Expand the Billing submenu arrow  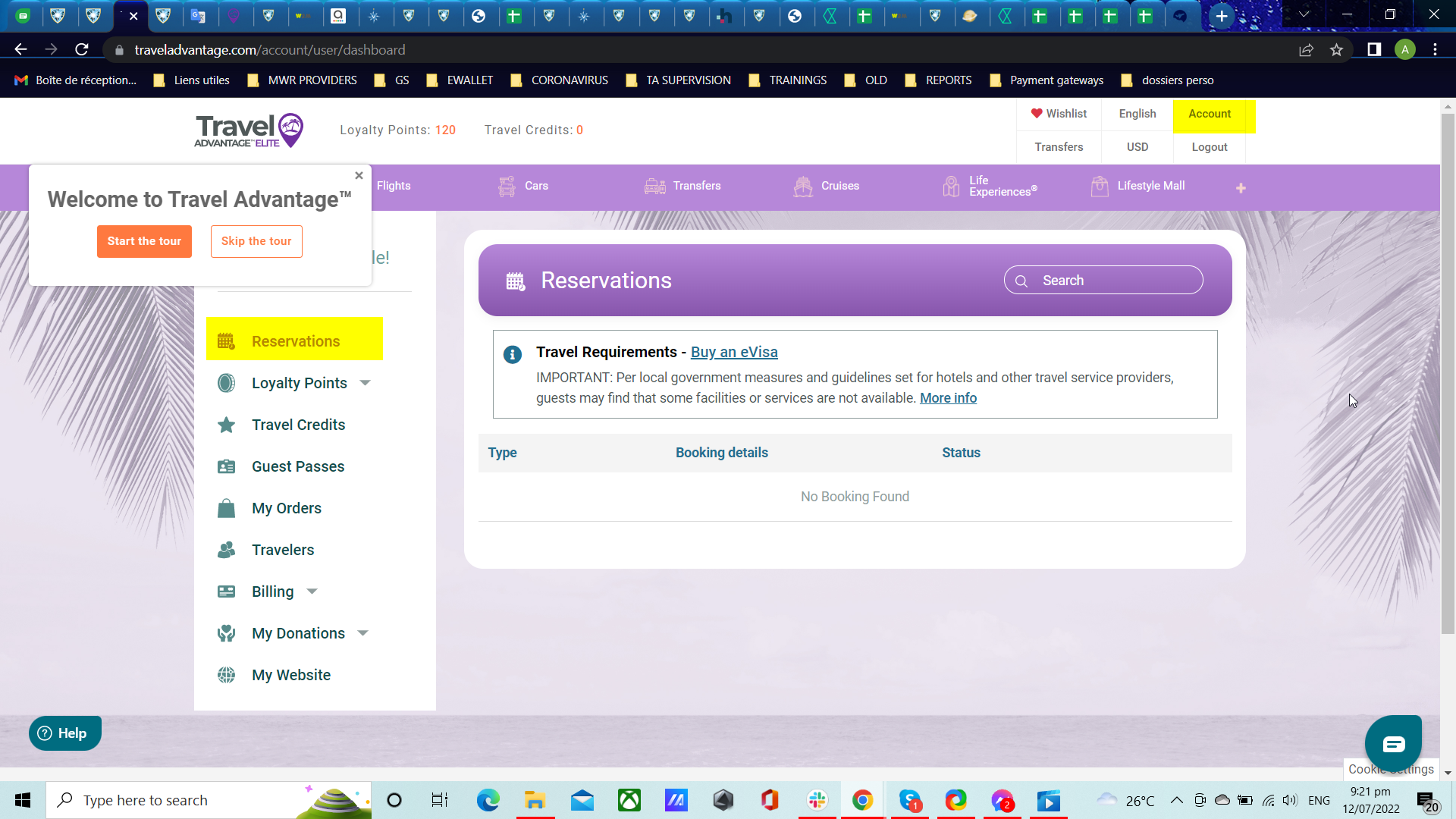[312, 591]
